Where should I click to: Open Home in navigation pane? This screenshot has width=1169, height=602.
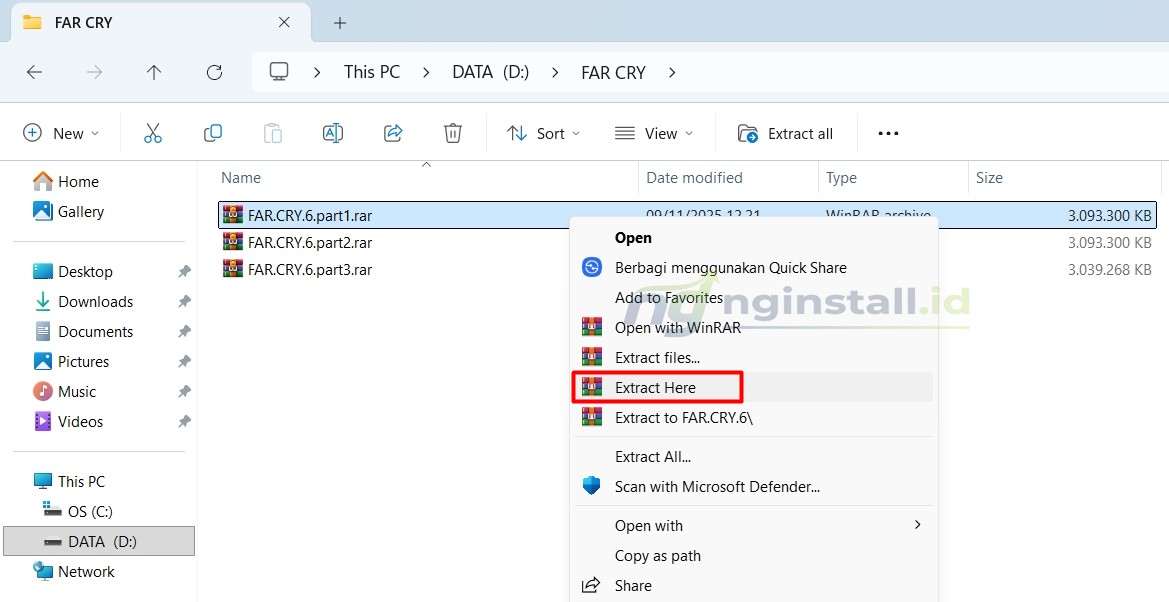[x=66, y=181]
